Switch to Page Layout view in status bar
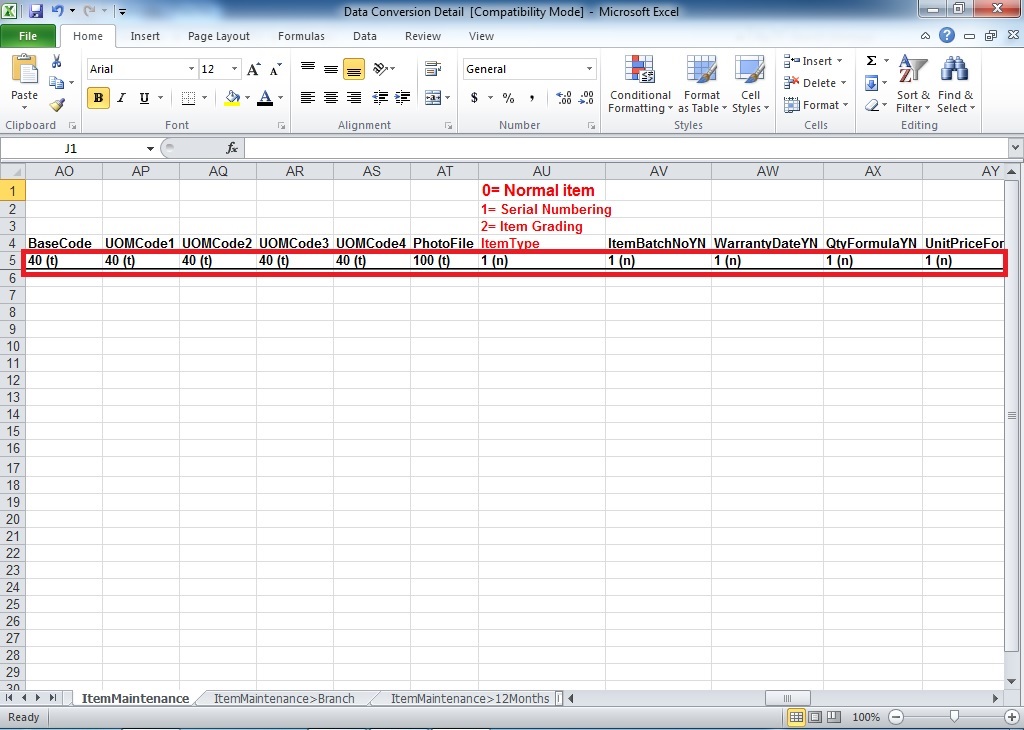This screenshot has width=1024, height=730. 817,717
